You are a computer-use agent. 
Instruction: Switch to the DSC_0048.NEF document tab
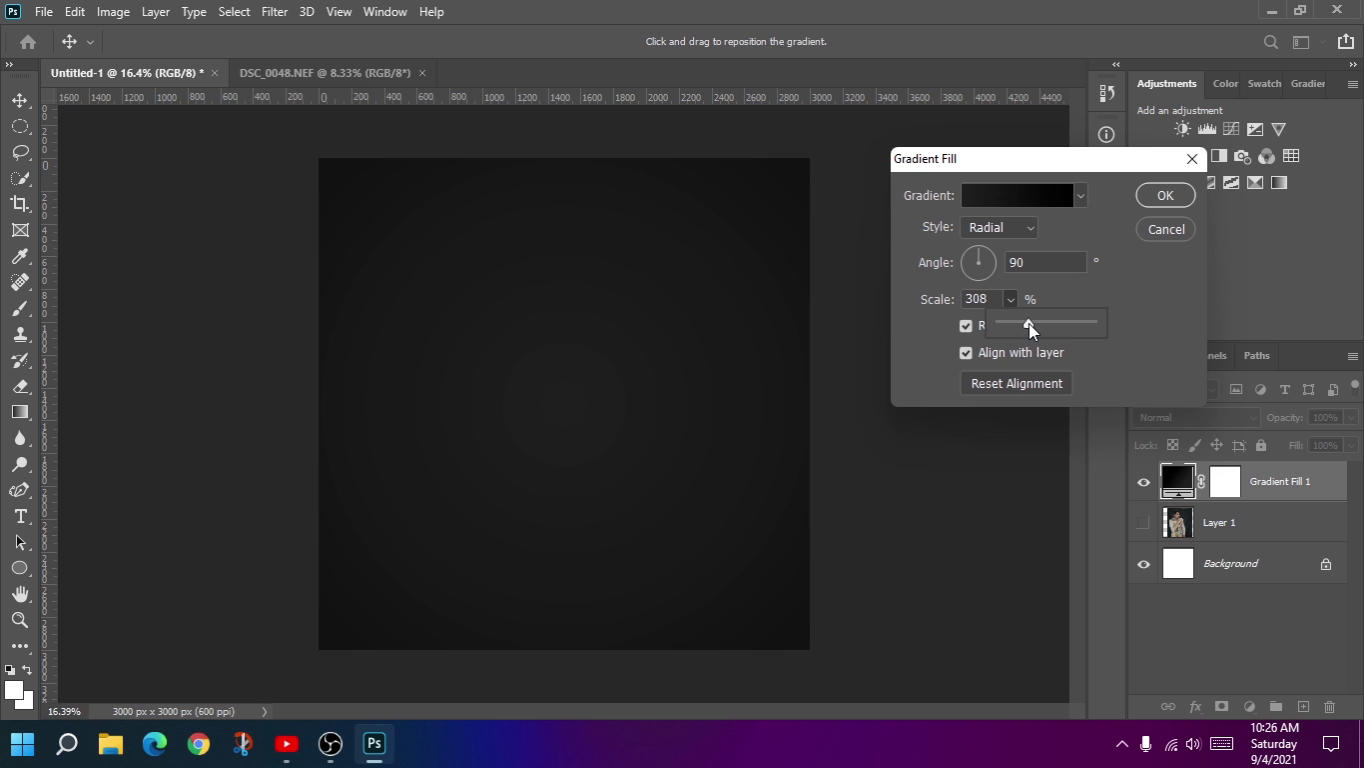click(325, 73)
